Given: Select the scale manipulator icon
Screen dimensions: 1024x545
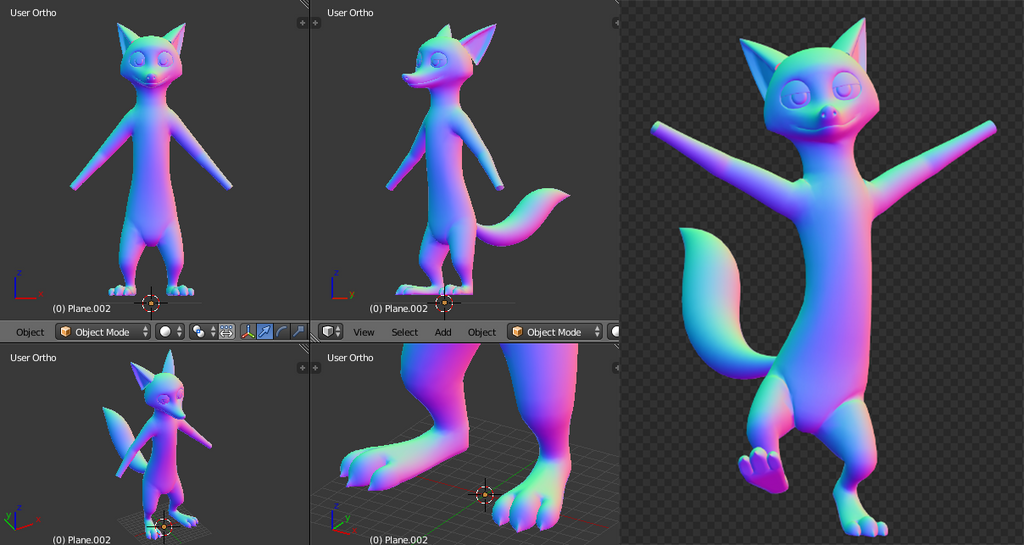Looking at the screenshot, I should coord(298,332).
